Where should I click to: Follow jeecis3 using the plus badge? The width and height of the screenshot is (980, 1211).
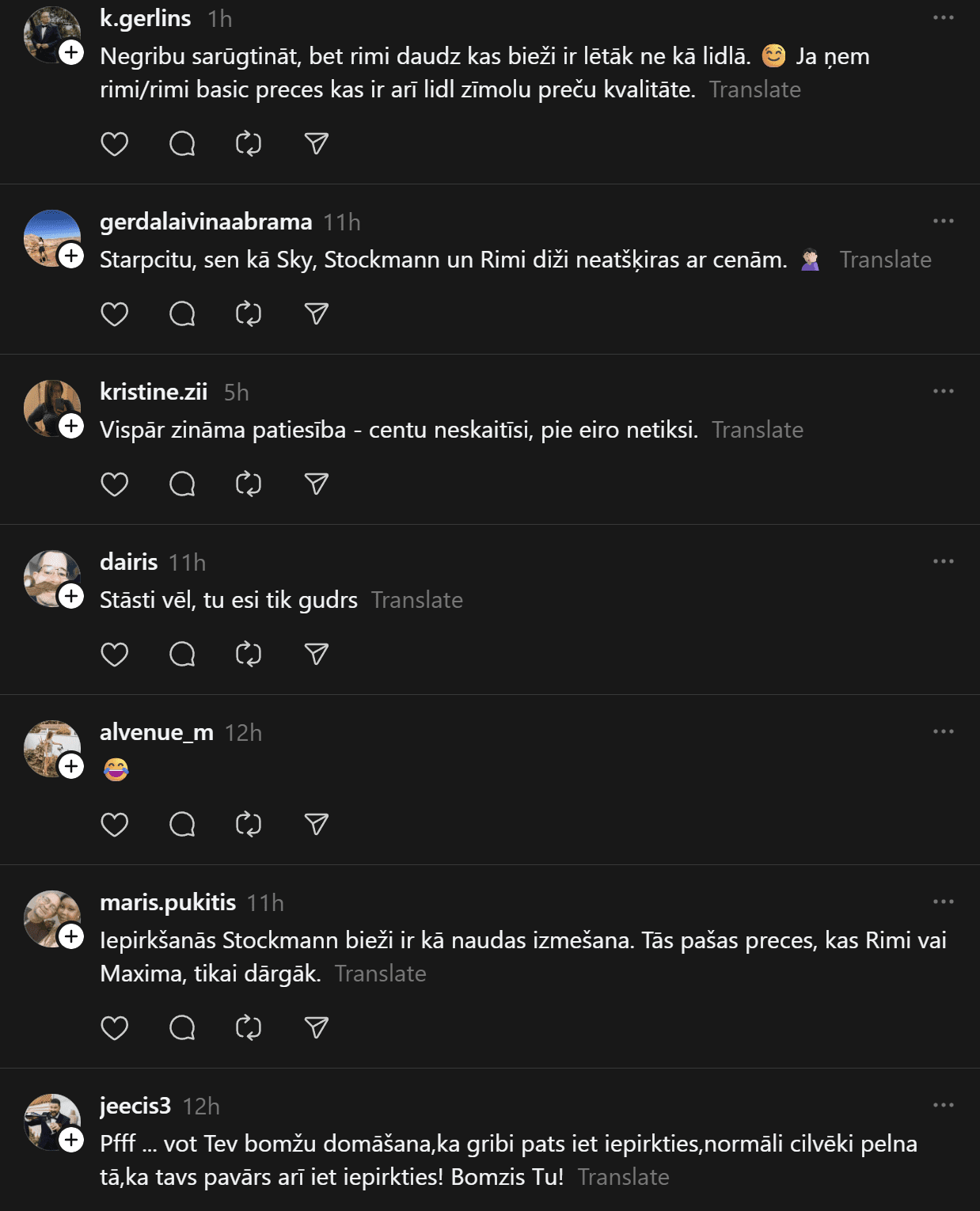pyautogui.click(x=71, y=1140)
